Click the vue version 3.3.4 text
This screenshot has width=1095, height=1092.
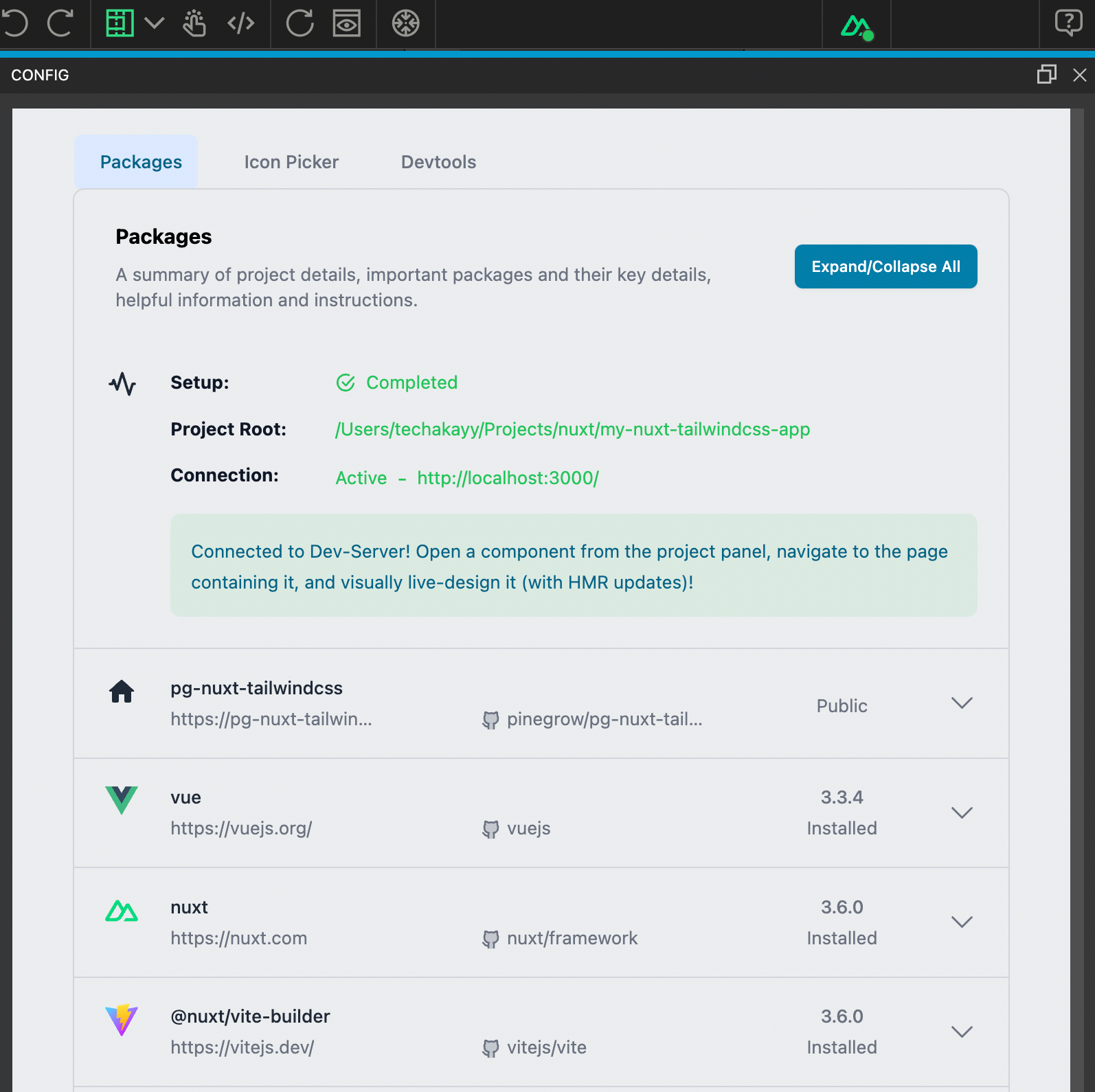842,797
